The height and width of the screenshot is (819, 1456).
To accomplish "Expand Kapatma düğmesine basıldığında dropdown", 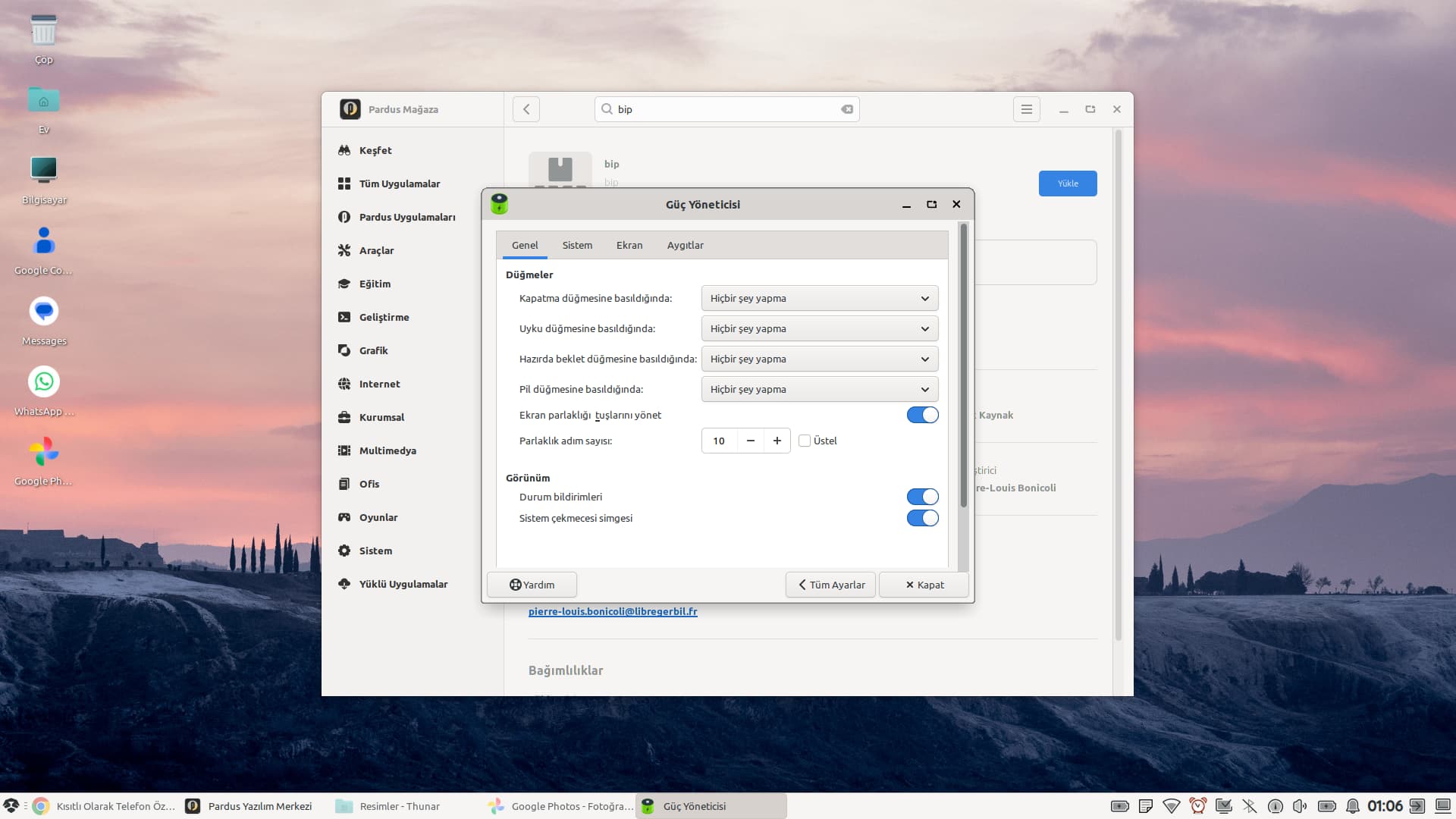I will [x=819, y=298].
